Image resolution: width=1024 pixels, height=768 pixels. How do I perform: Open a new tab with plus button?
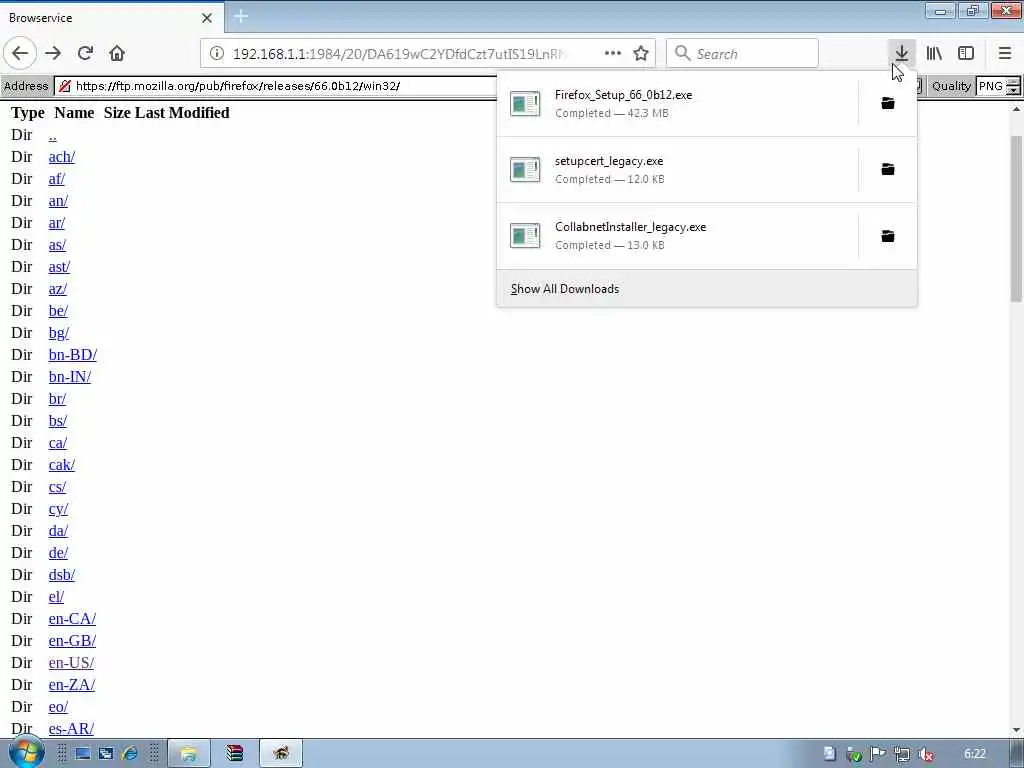tap(240, 16)
